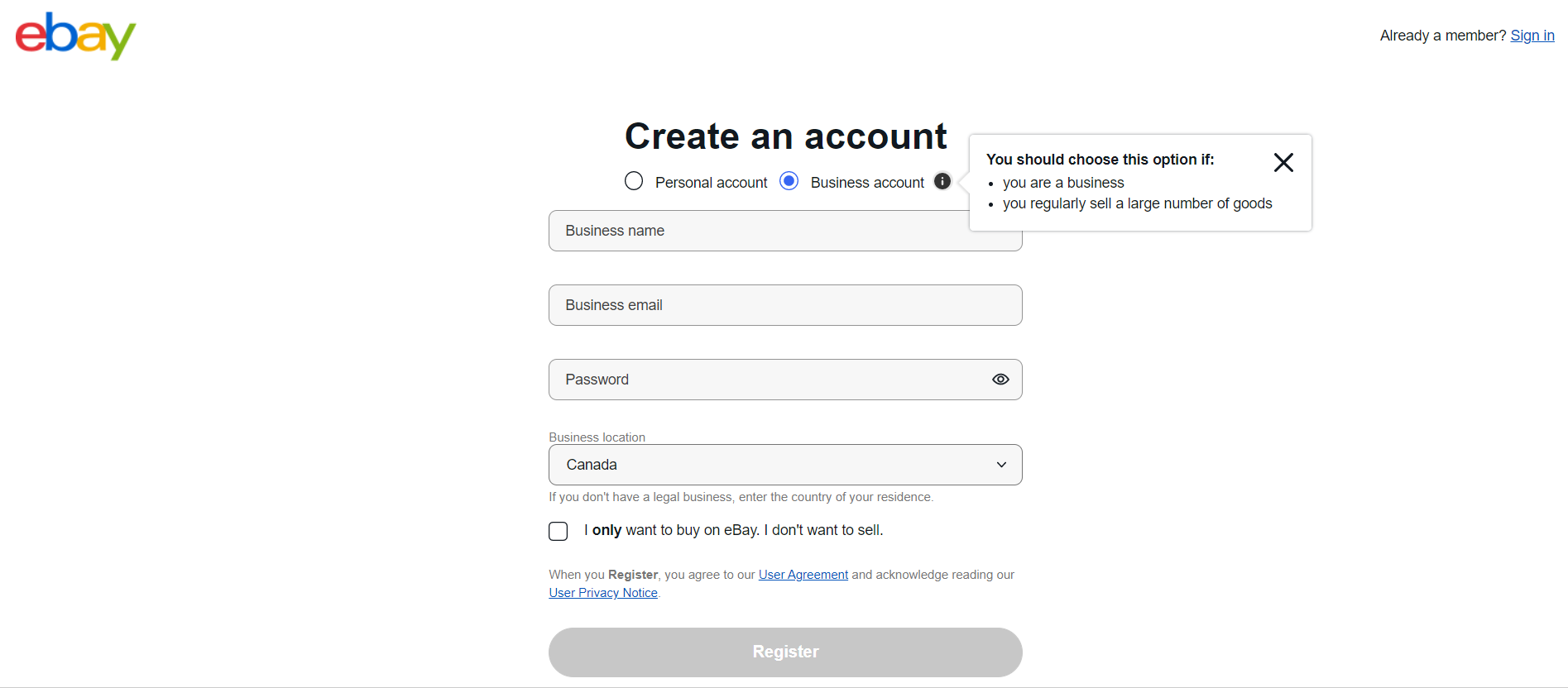
Task: Open the Business account info icon
Action: pyautogui.click(x=942, y=181)
